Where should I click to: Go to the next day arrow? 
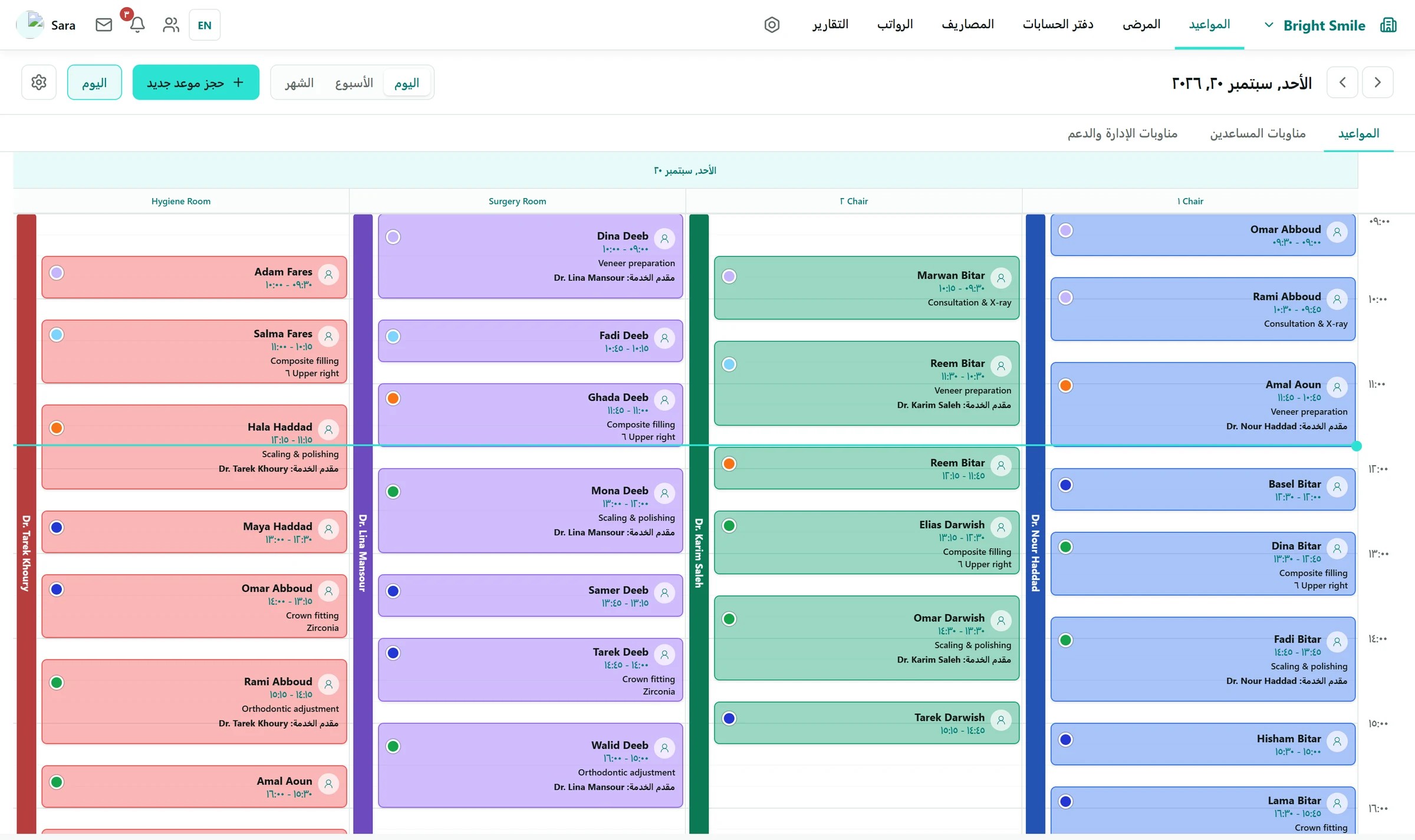[x=1342, y=82]
